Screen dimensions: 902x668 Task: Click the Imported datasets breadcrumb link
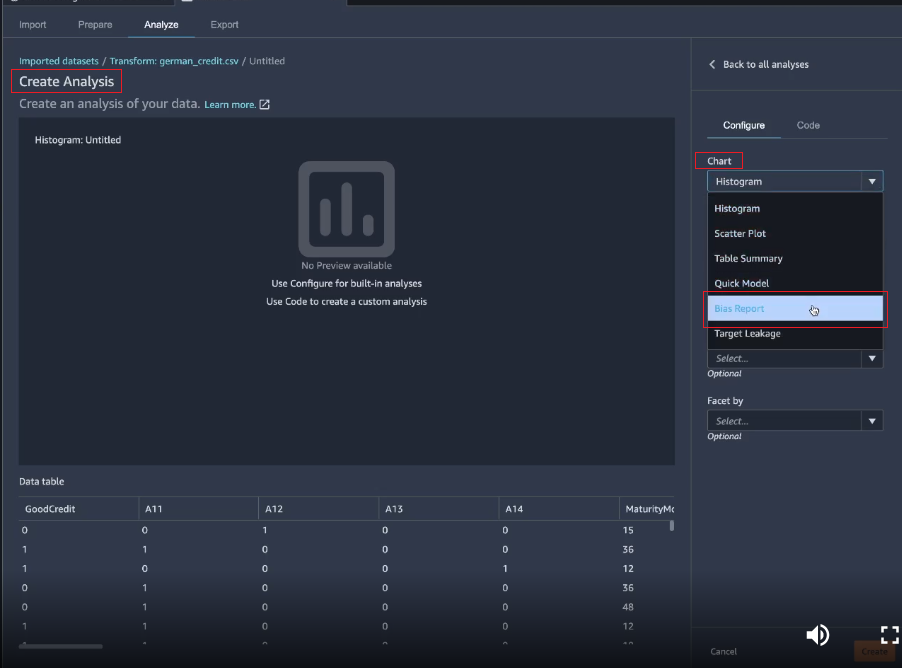(x=59, y=61)
